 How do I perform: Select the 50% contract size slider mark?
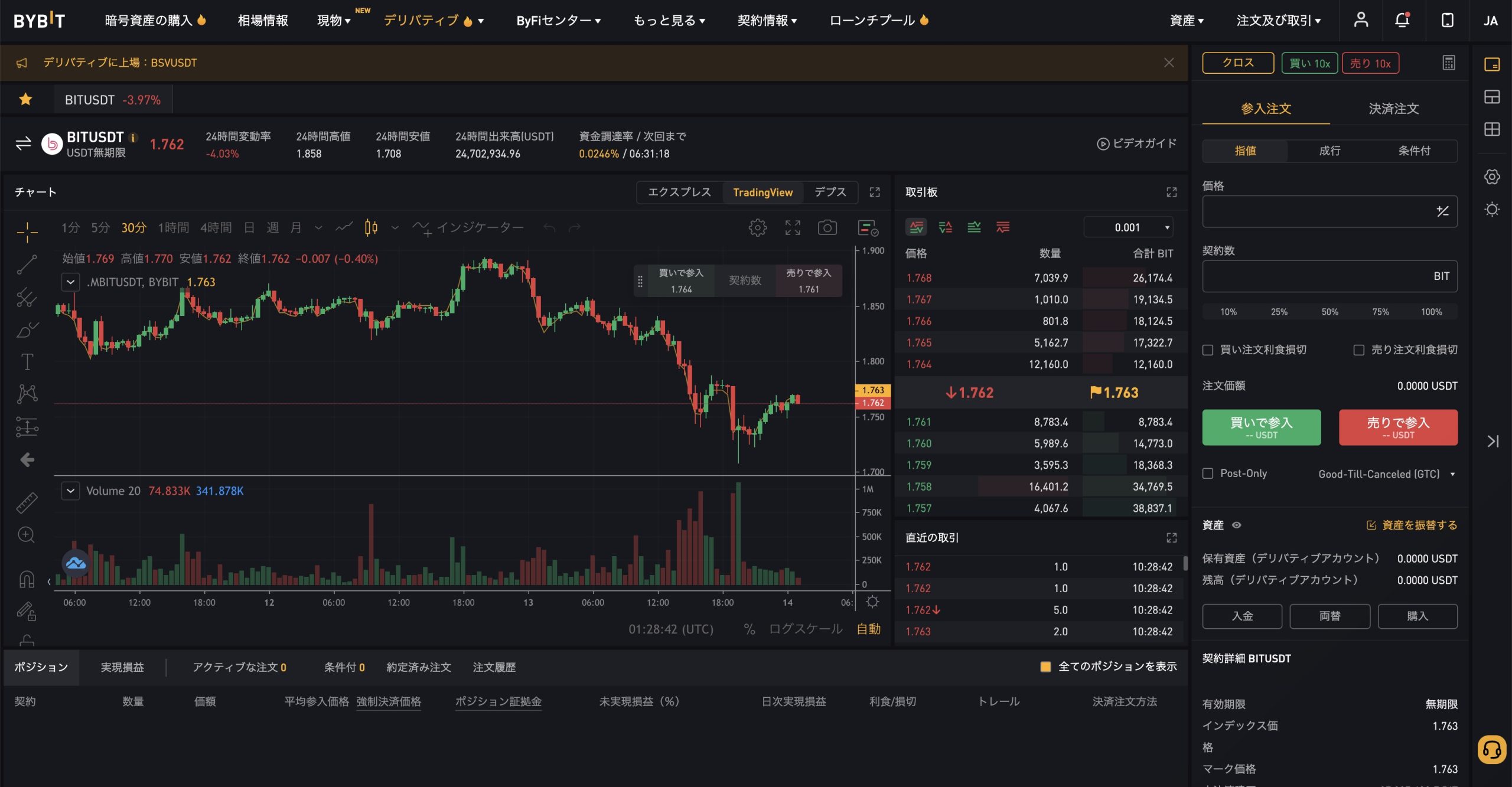(x=1329, y=311)
